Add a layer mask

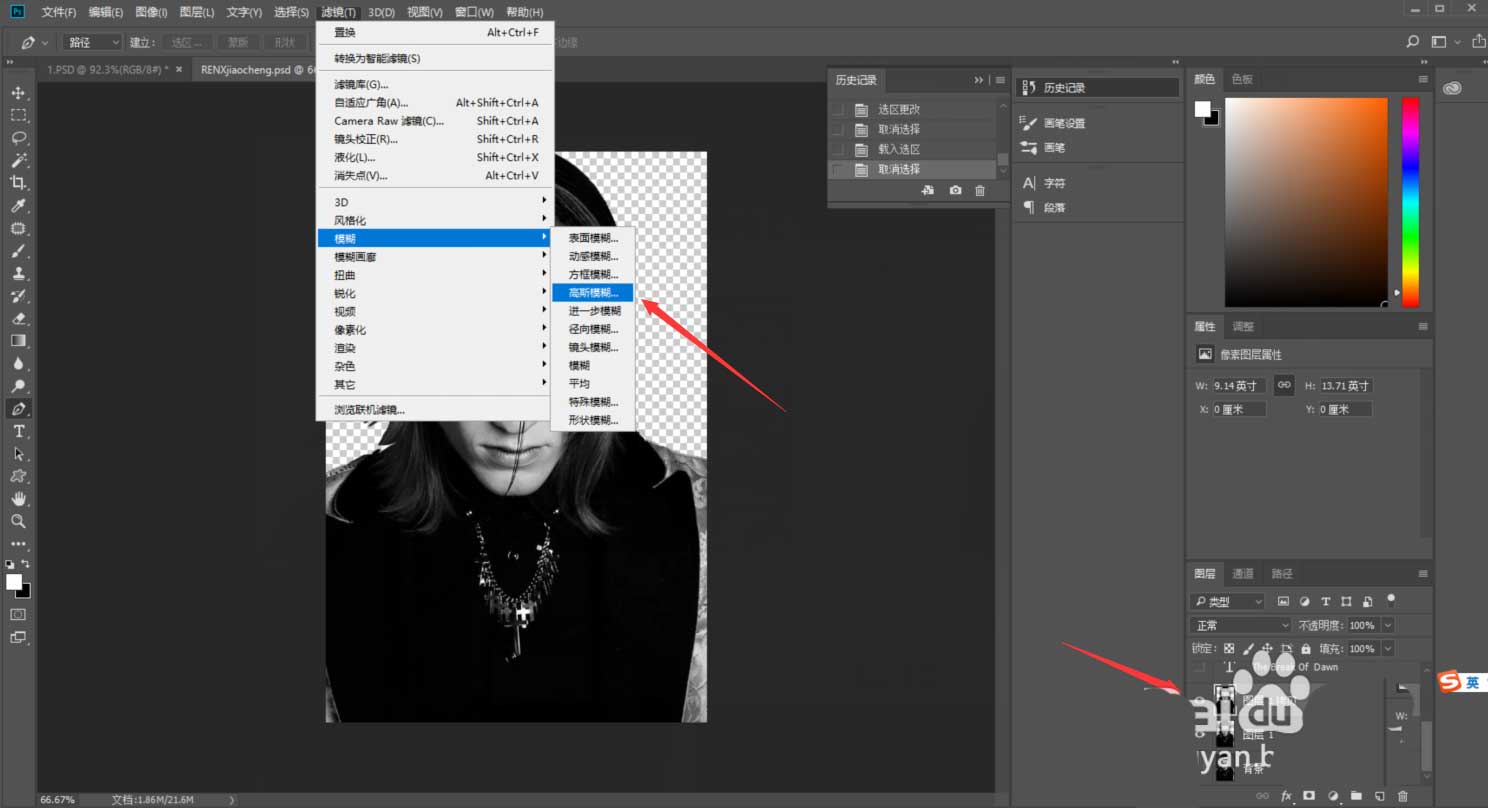[1309, 796]
